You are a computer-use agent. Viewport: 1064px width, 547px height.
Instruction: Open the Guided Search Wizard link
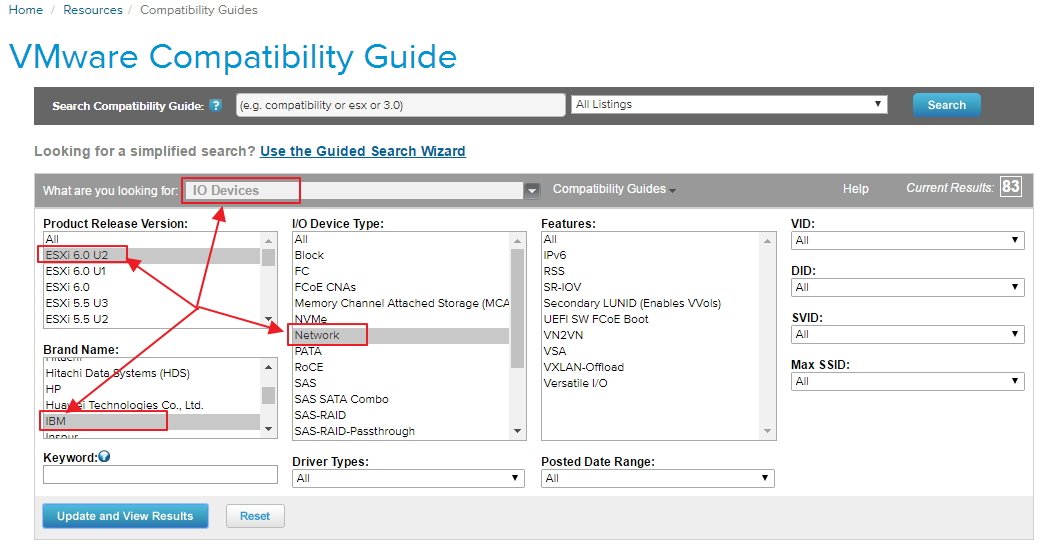tap(362, 151)
